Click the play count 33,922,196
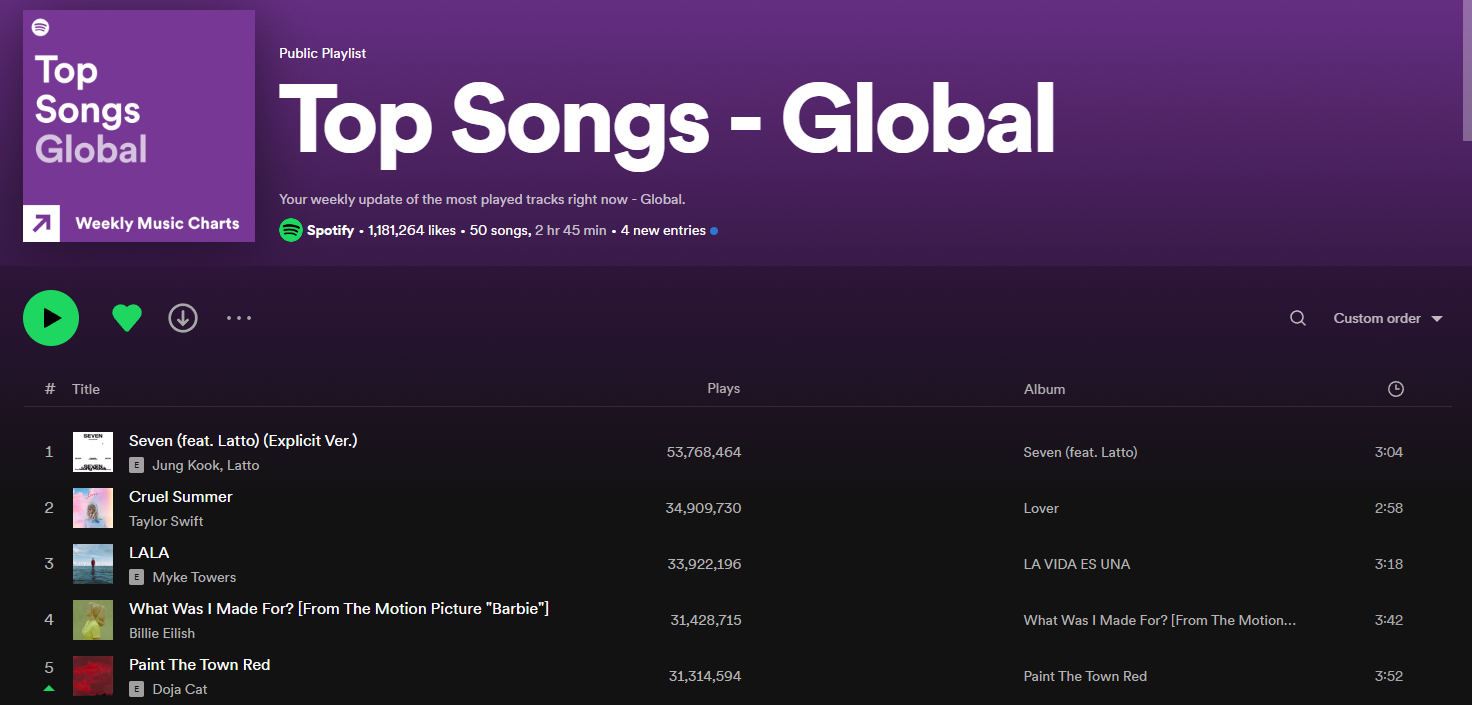This screenshot has width=1472, height=705. point(704,564)
